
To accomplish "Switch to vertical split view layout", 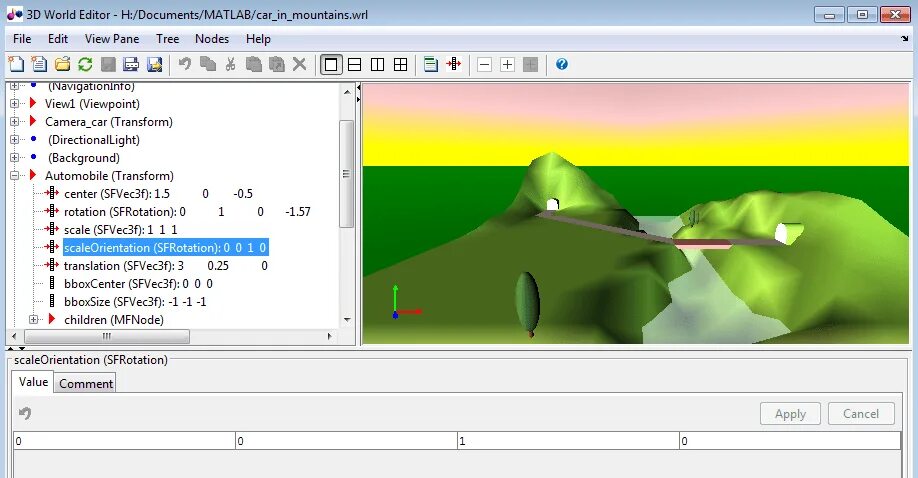I will [x=378, y=64].
